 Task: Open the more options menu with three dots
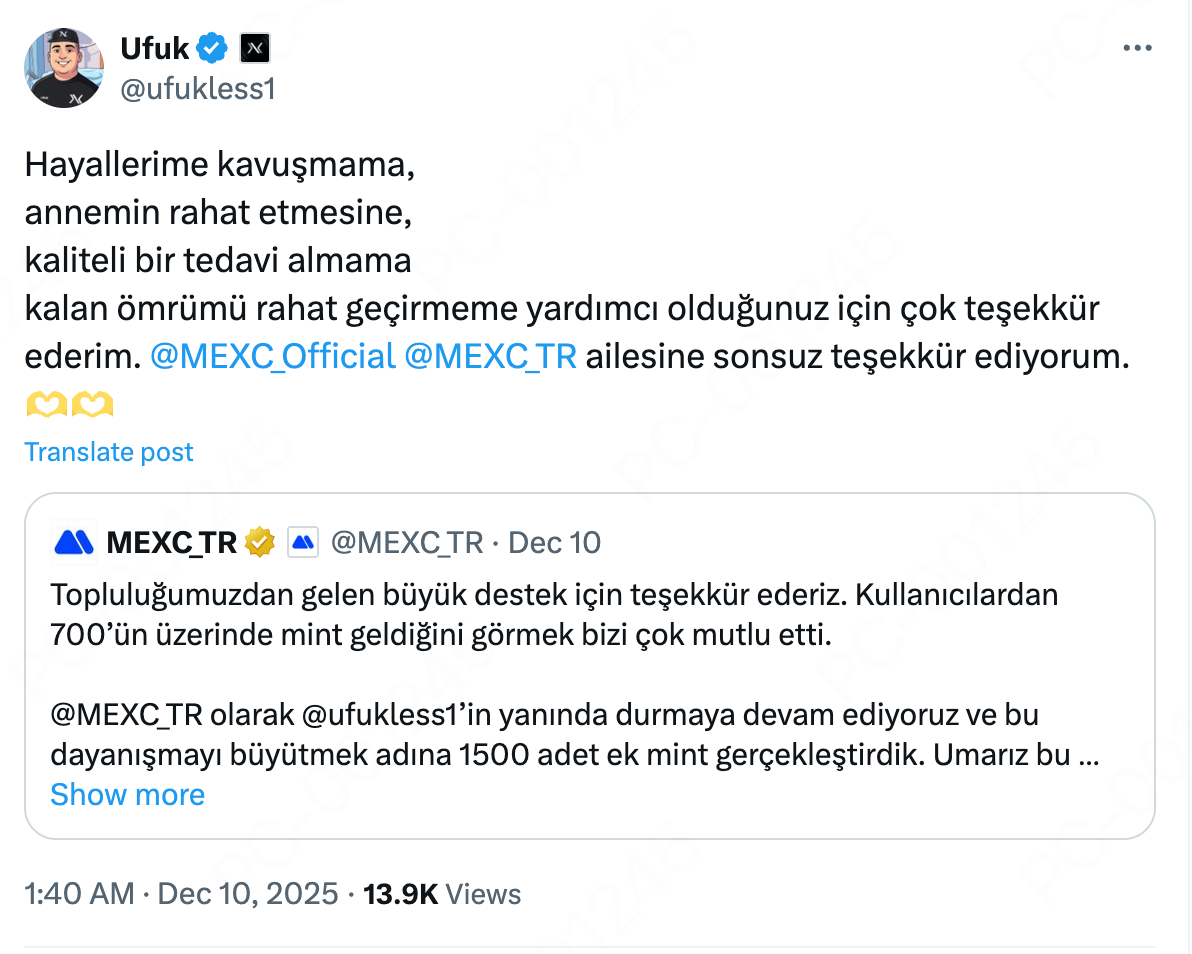tap(1138, 46)
